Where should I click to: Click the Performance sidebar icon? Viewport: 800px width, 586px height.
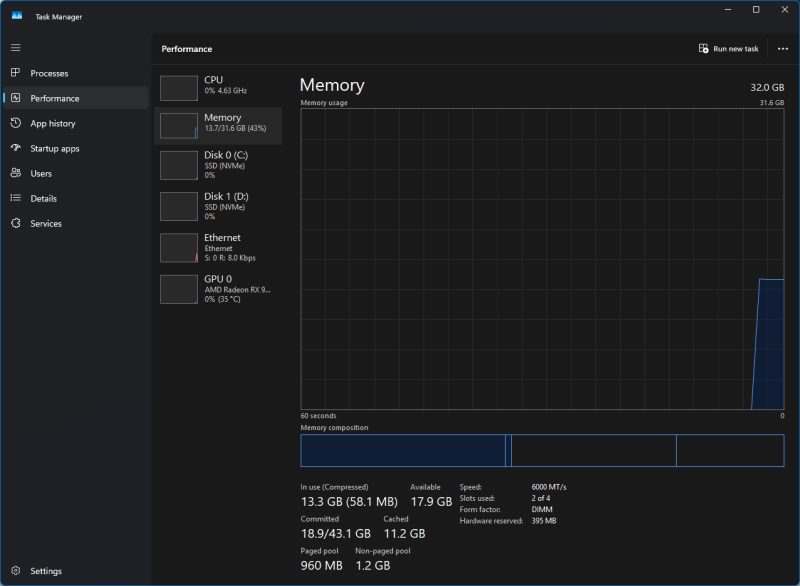point(16,97)
